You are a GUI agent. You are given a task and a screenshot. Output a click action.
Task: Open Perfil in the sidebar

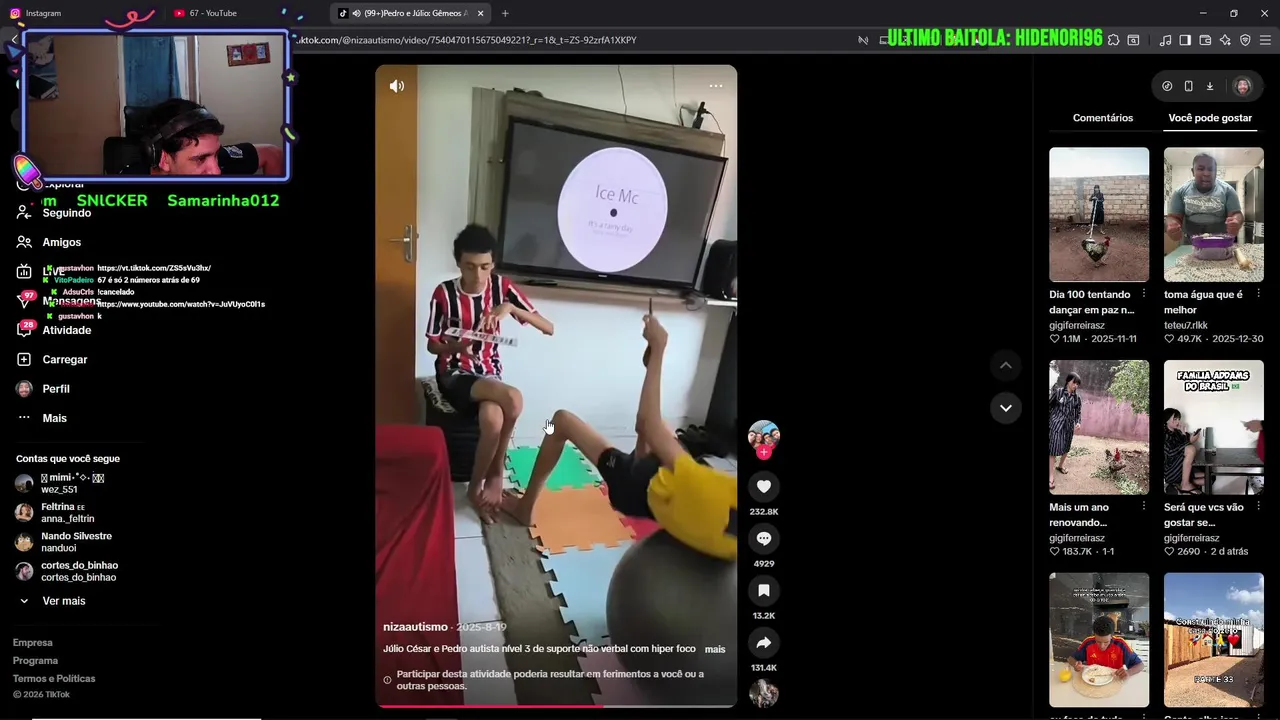pos(56,389)
